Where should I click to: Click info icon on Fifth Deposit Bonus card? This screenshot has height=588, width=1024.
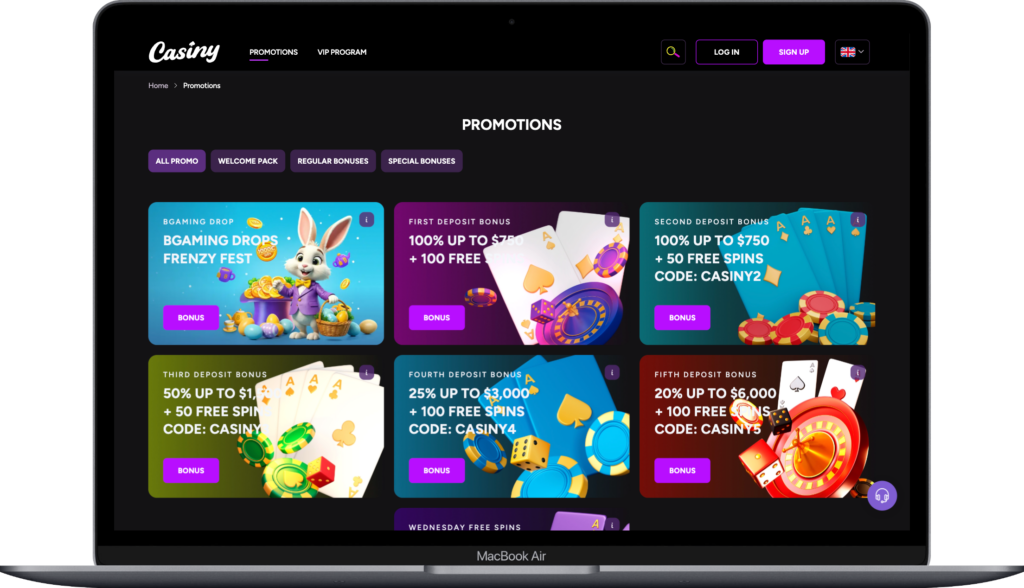point(857,372)
